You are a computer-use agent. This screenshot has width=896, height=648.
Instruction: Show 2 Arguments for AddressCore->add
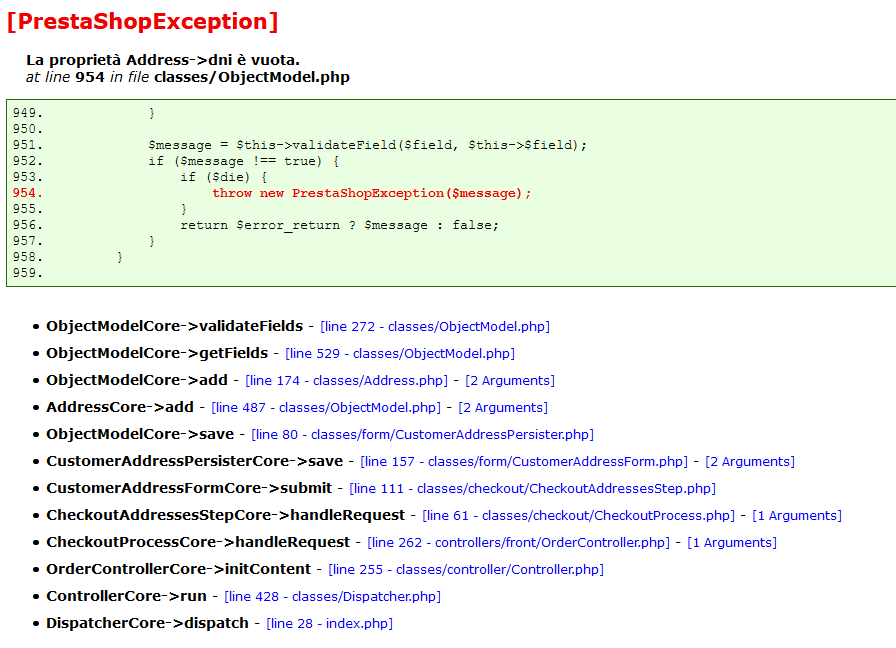coord(503,407)
